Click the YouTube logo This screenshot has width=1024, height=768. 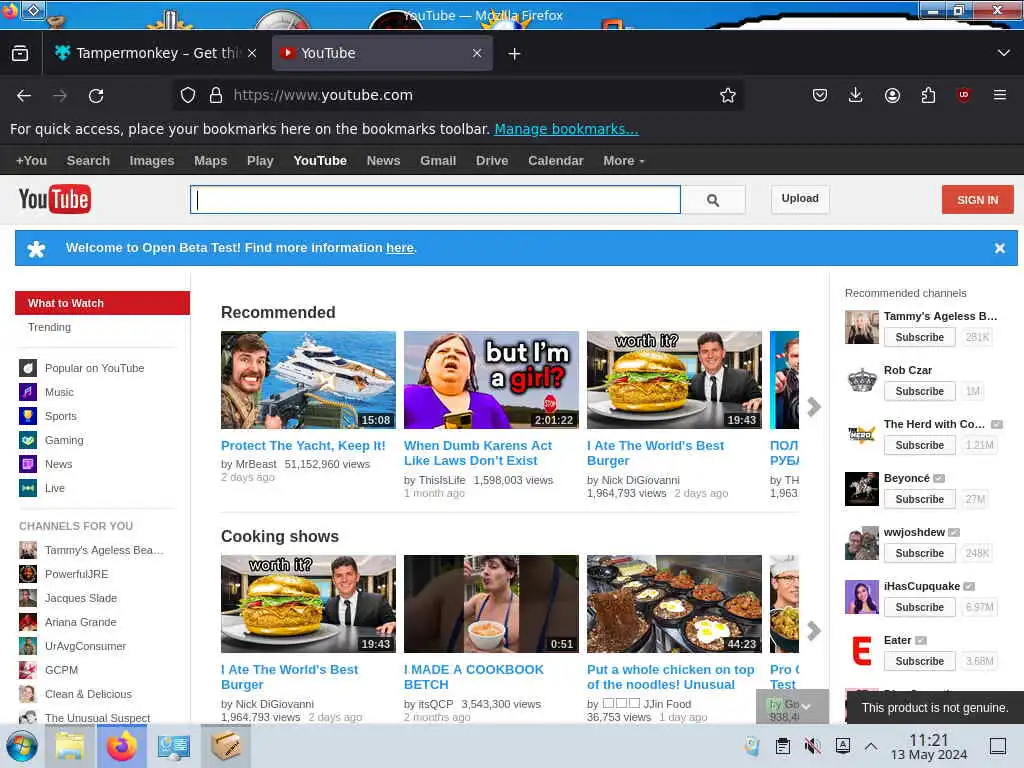pyautogui.click(x=54, y=199)
